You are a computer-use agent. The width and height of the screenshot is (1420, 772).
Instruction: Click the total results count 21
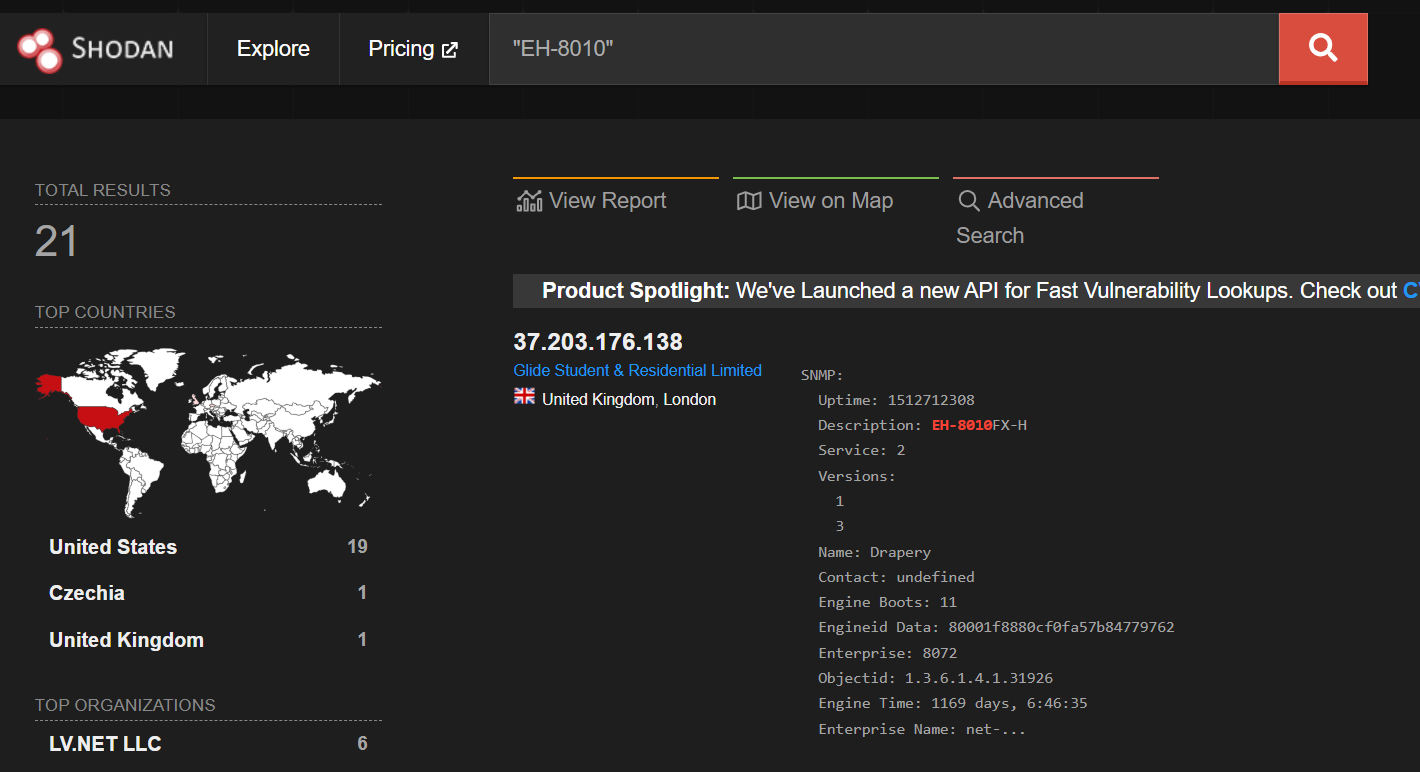(56, 241)
